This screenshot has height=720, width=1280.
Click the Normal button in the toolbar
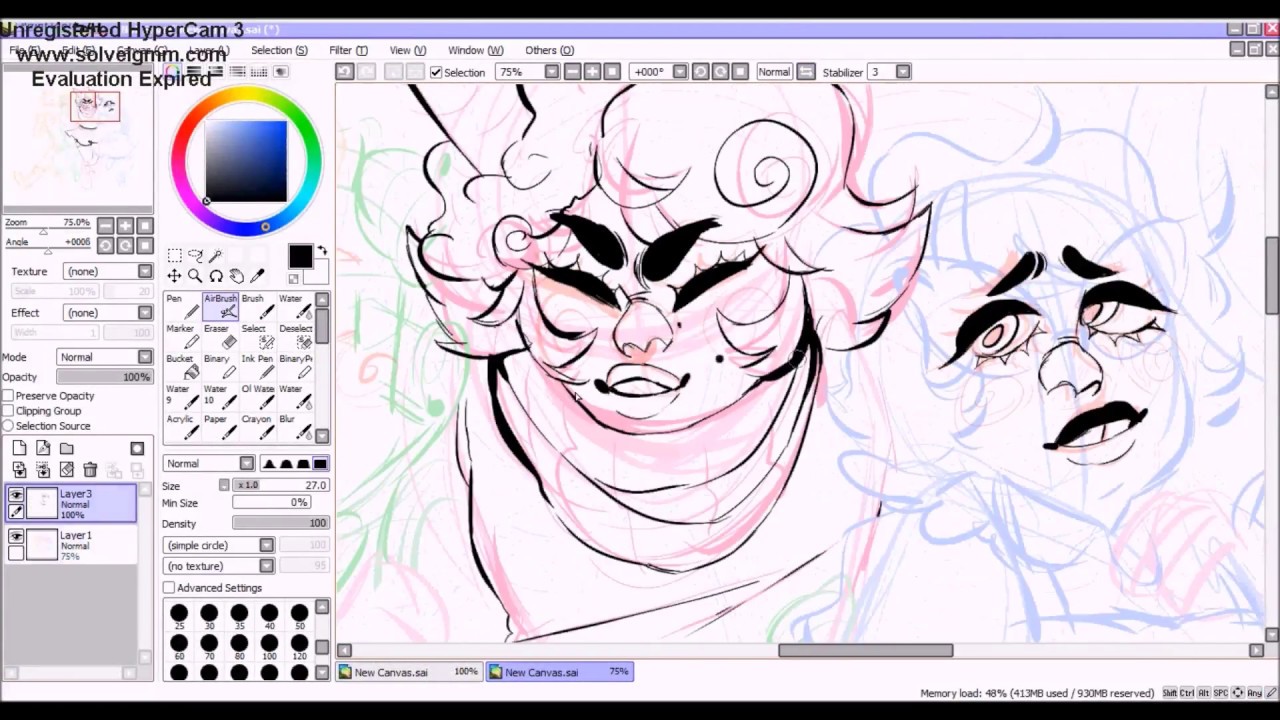click(774, 72)
